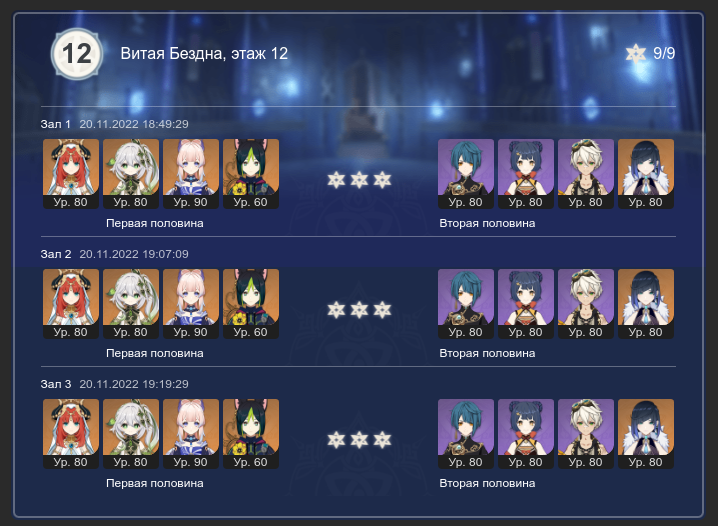
Task: Click goggles-wearing character in Chamber 1 second half
Action: (586, 174)
